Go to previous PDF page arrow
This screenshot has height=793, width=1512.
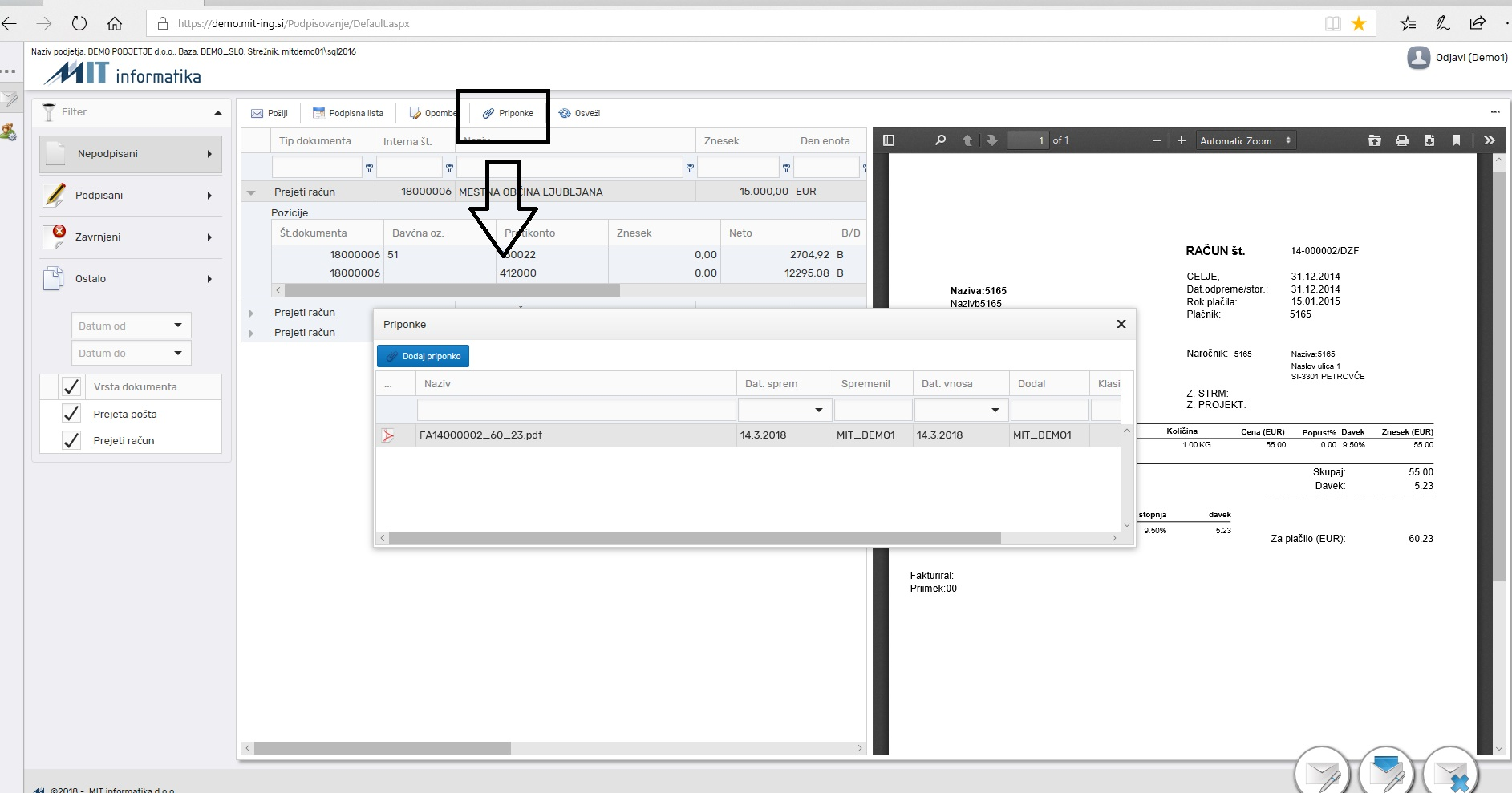click(967, 140)
